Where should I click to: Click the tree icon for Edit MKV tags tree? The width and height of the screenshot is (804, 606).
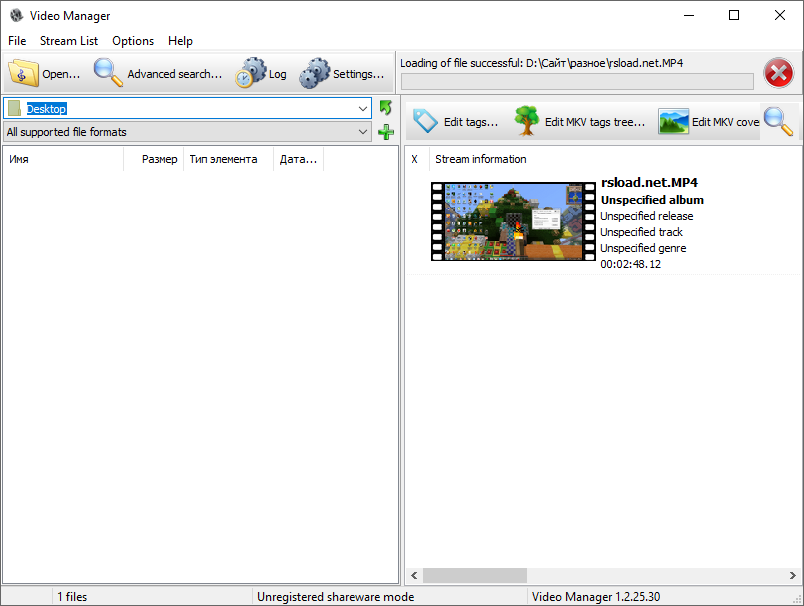click(525, 120)
